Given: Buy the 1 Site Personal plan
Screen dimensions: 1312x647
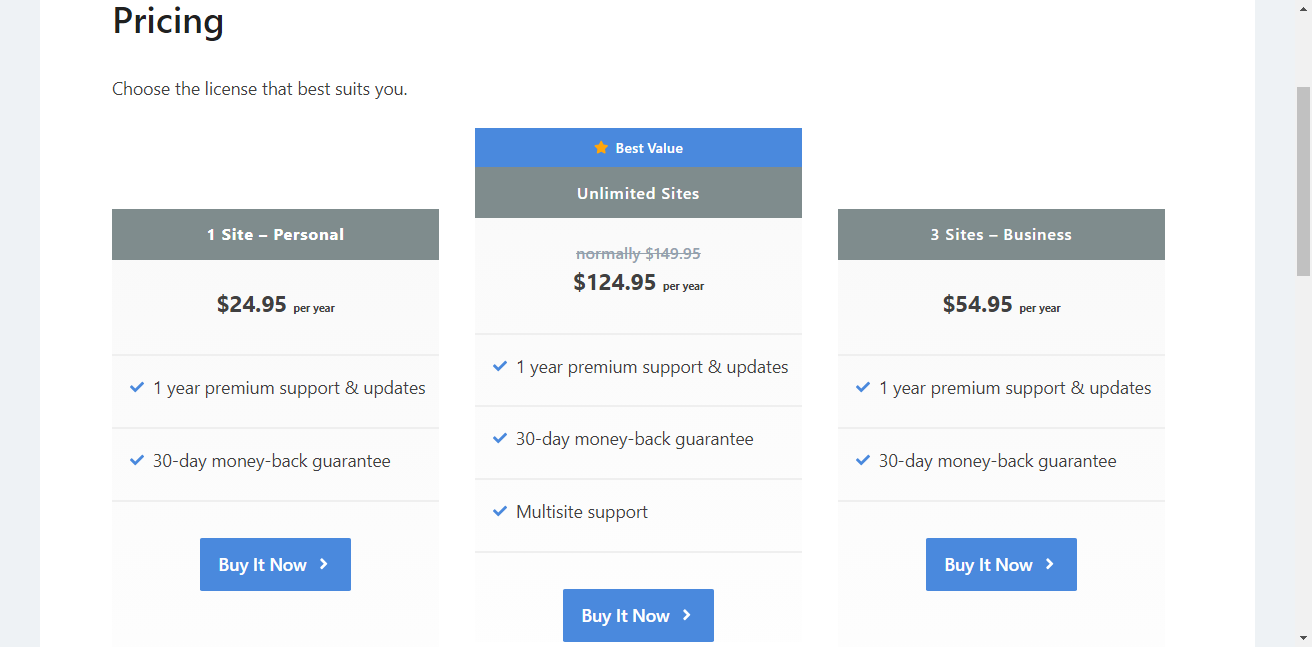Looking at the screenshot, I should (x=275, y=564).
